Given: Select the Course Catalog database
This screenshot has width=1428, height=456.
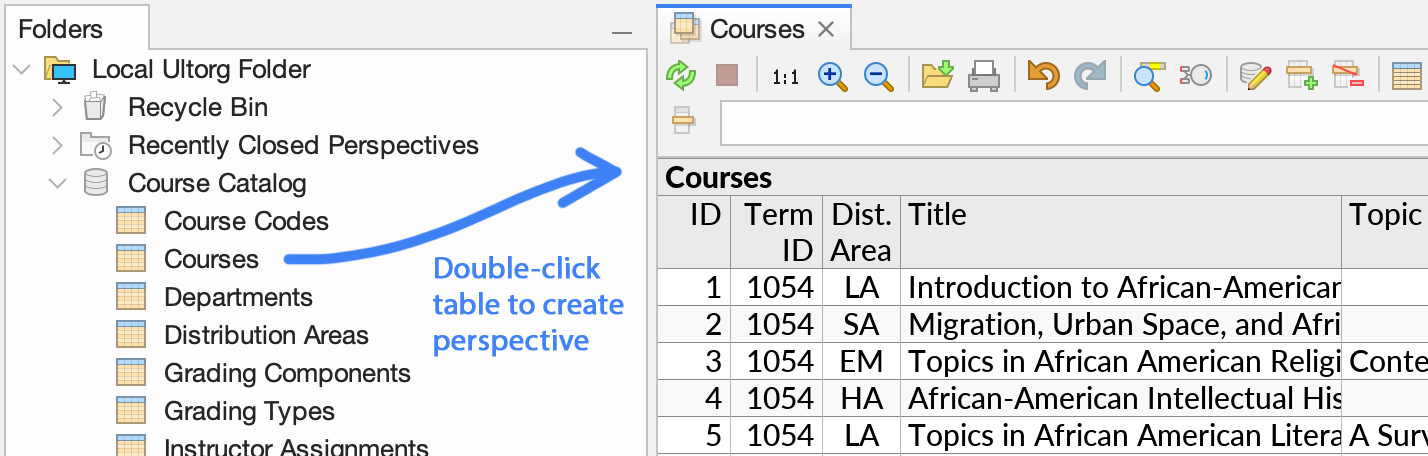Looking at the screenshot, I should click(217, 183).
